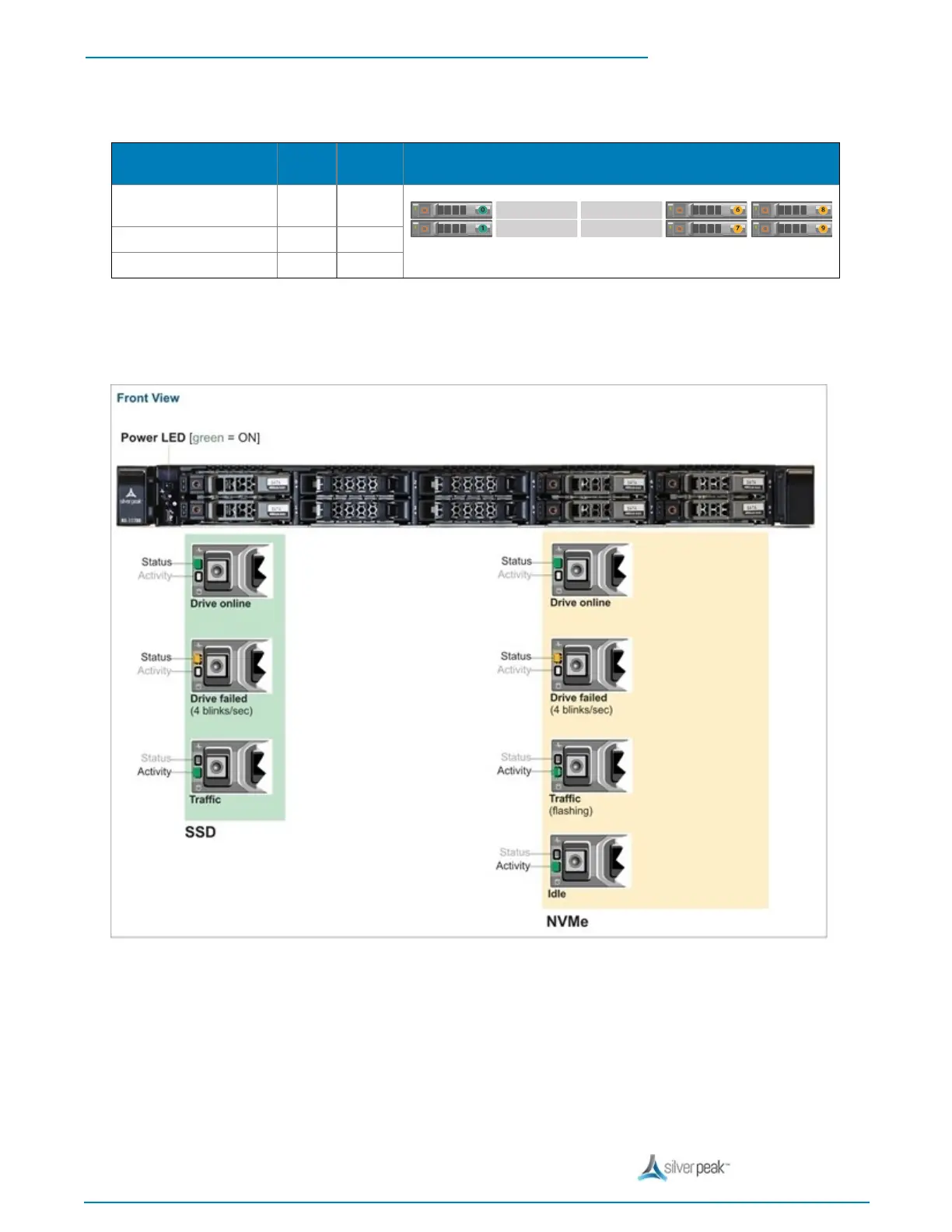Viewport: 952px width, 1232px height.
Task: Click the SSD Drive failed illustration
Action: pyautogui.click(x=231, y=666)
